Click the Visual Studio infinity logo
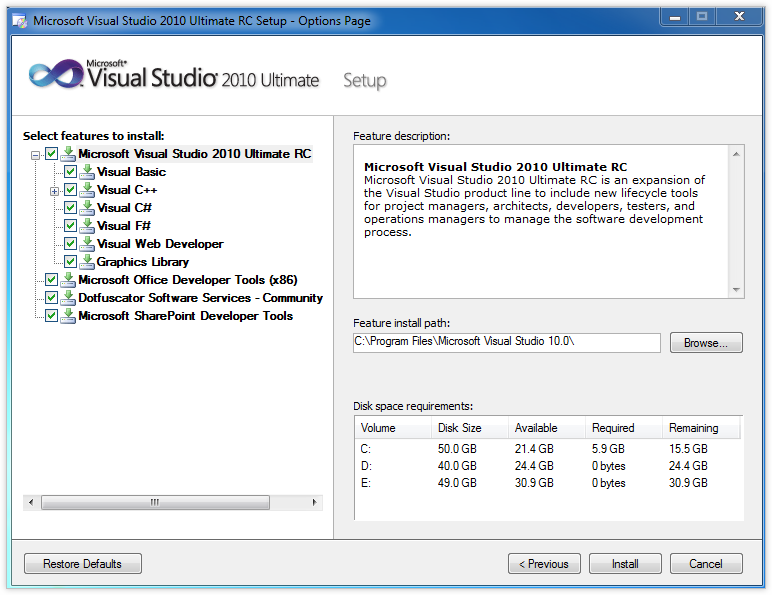 (x=56, y=75)
